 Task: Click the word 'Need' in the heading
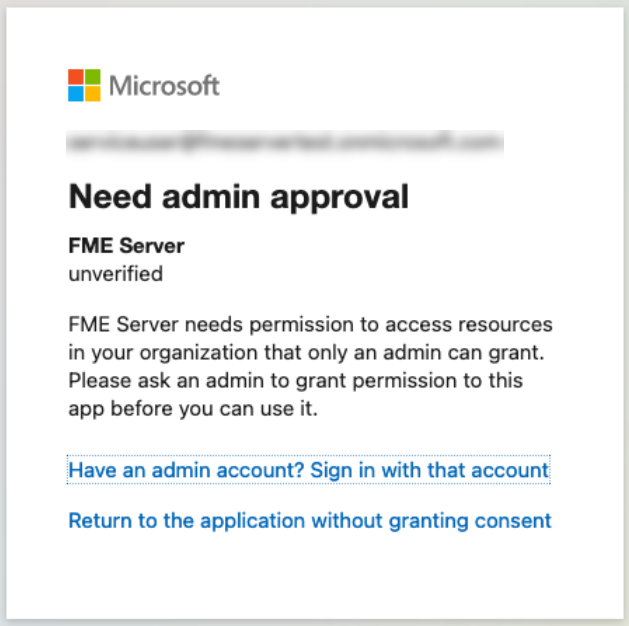click(101, 197)
